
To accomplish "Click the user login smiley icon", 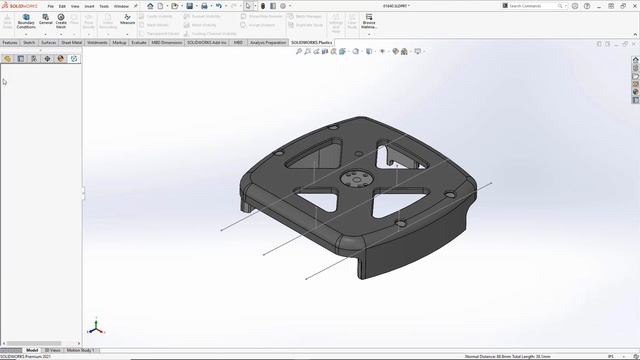I will (x=575, y=6).
